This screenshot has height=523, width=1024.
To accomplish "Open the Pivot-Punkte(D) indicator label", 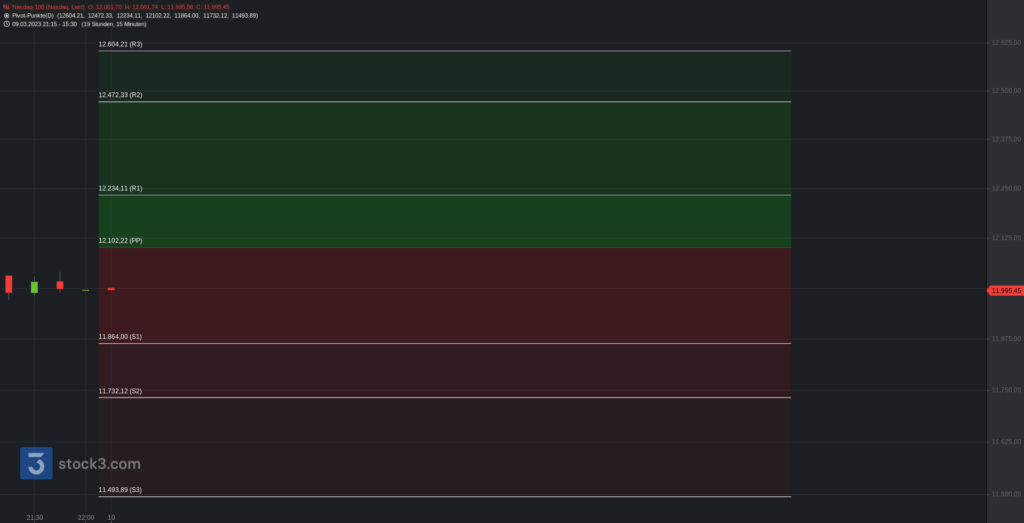I will click(x=33, y=16).
